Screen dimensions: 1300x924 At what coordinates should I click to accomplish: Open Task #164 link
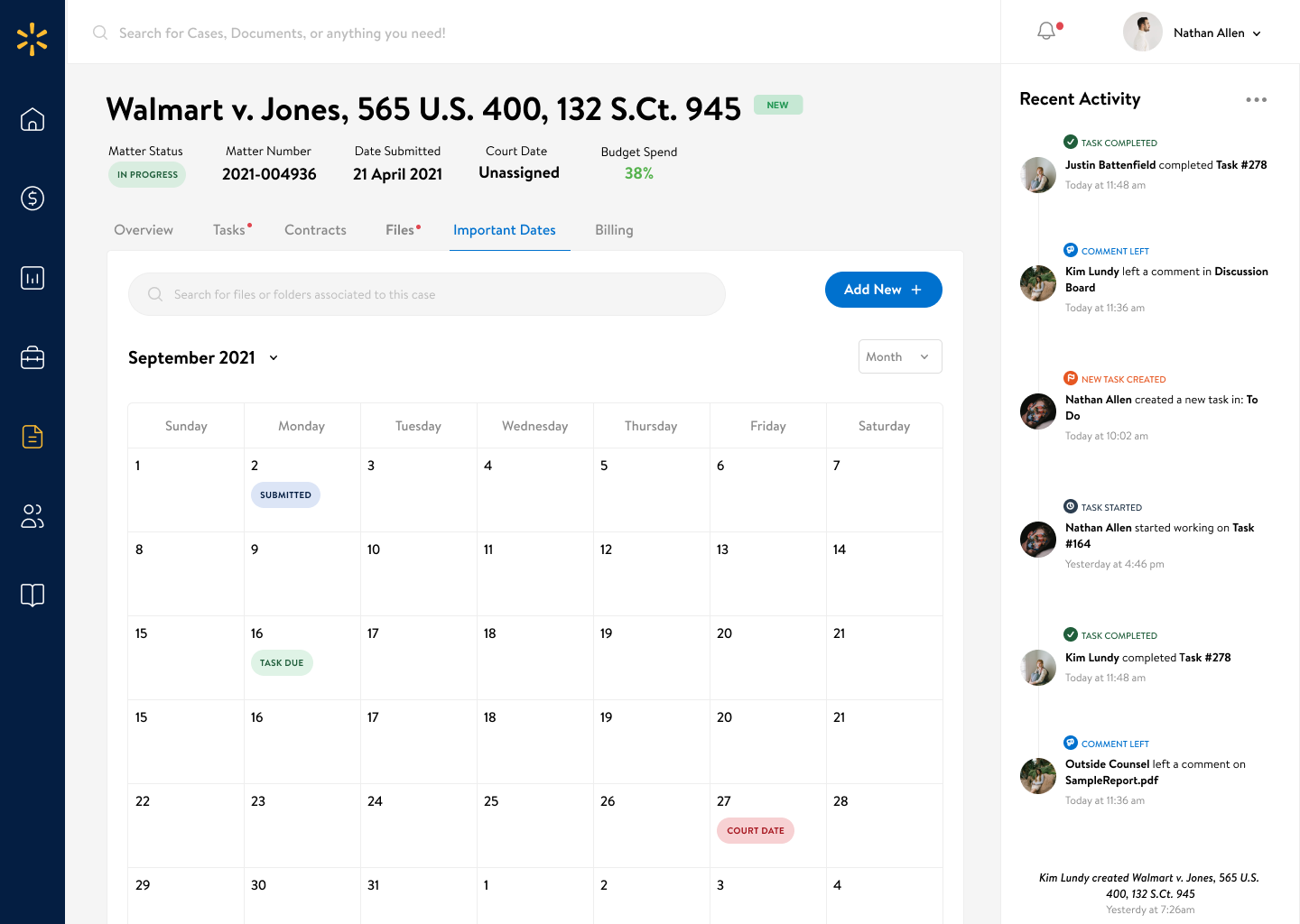(x=1160, y=536)
